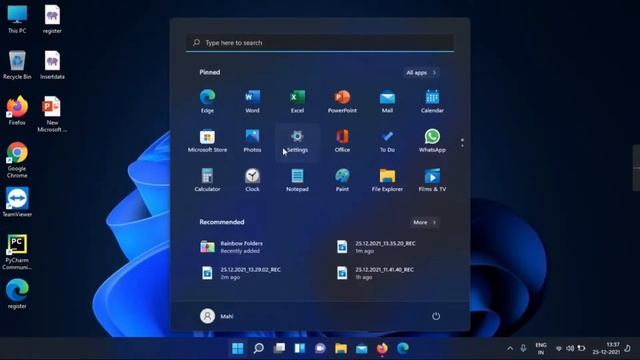Viewport: 640px width, 360px height.
Task: Select the Firefox desktop shortcut
Action: [x=17, y=110]
